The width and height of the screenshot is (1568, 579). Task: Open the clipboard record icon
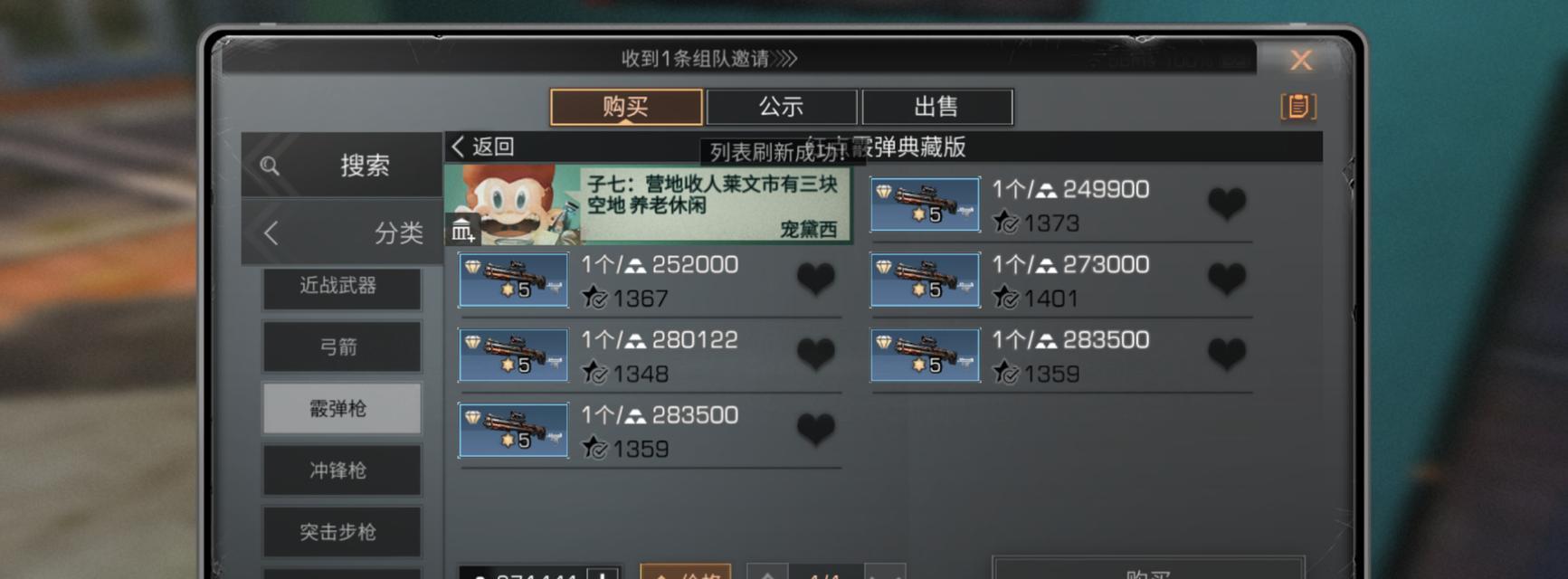pos(1298,107)
